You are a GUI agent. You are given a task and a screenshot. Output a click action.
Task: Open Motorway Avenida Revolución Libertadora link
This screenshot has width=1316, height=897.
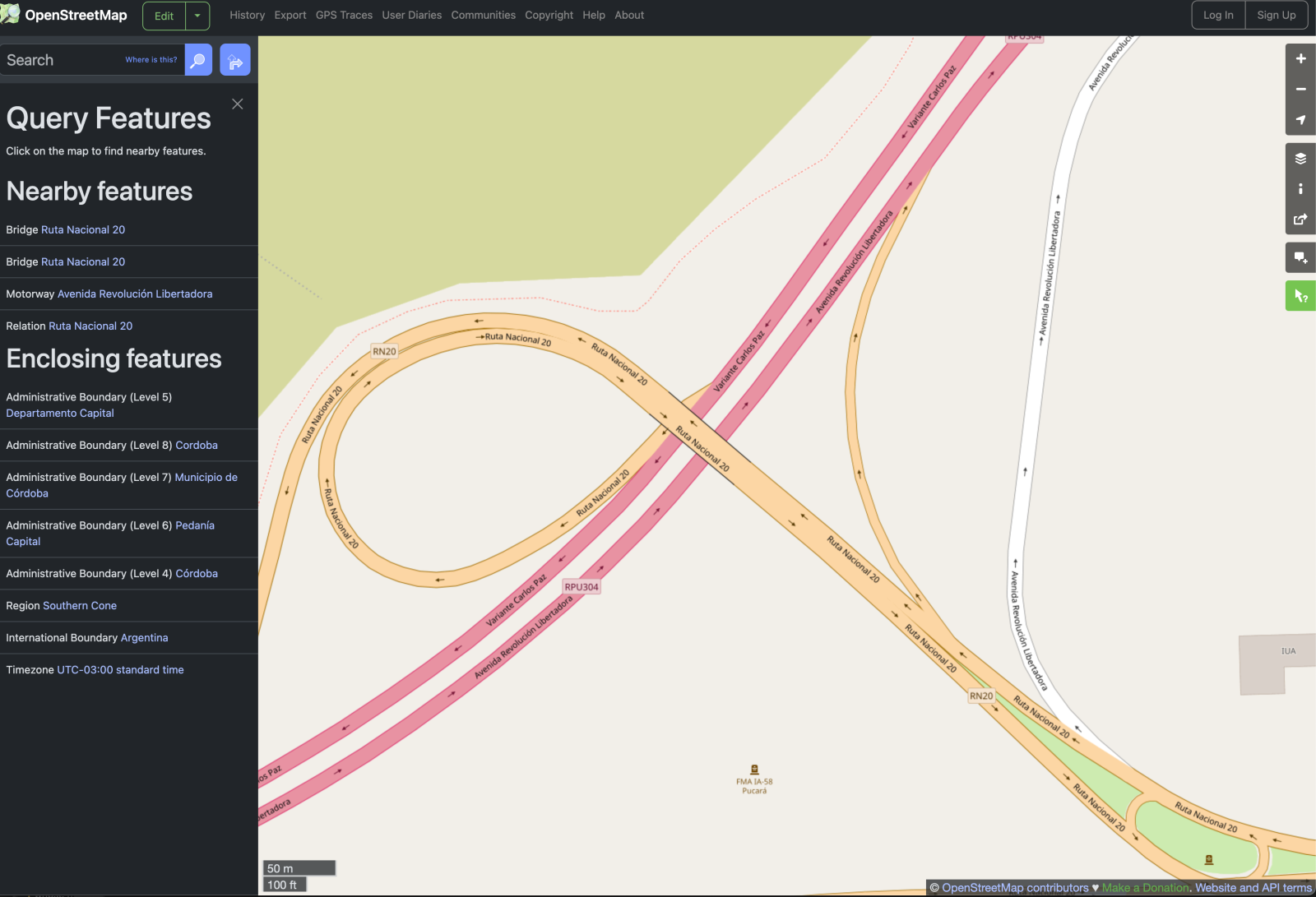click(x=135, y=294)
